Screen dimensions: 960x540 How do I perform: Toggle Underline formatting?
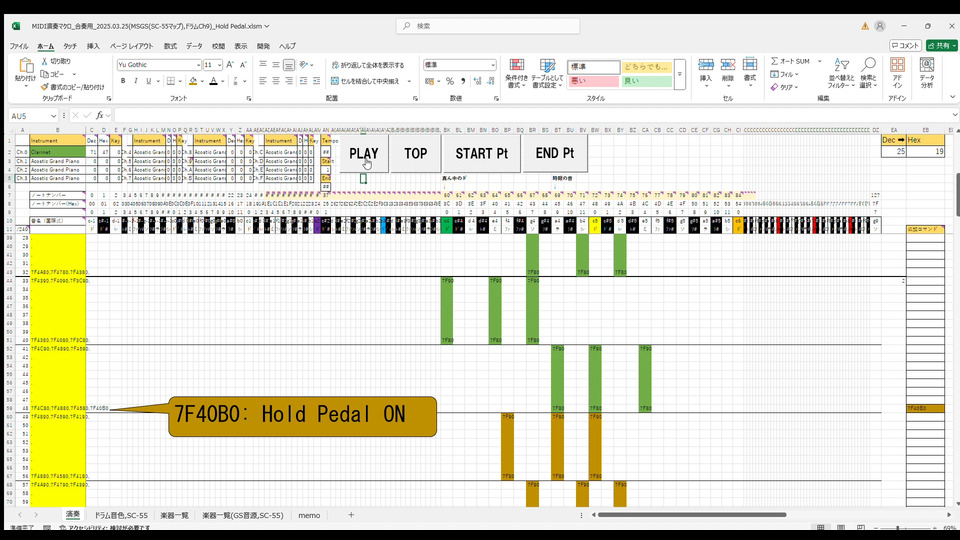(x=148, y=81)
